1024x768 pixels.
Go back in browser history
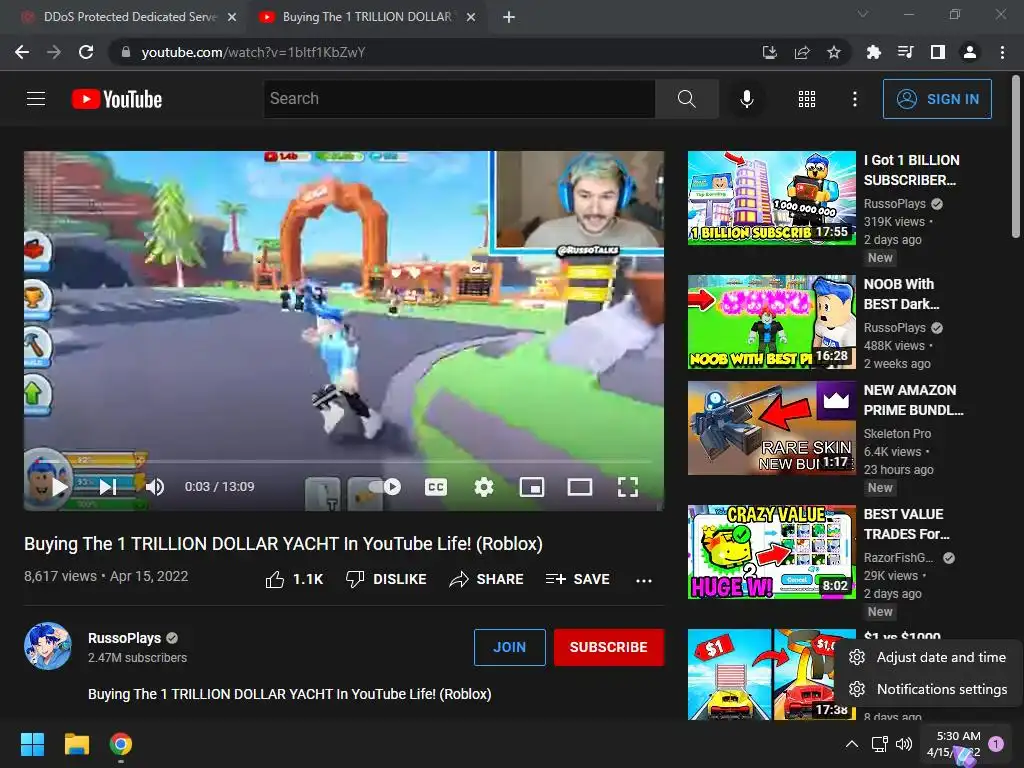click(x=22, y=52)
